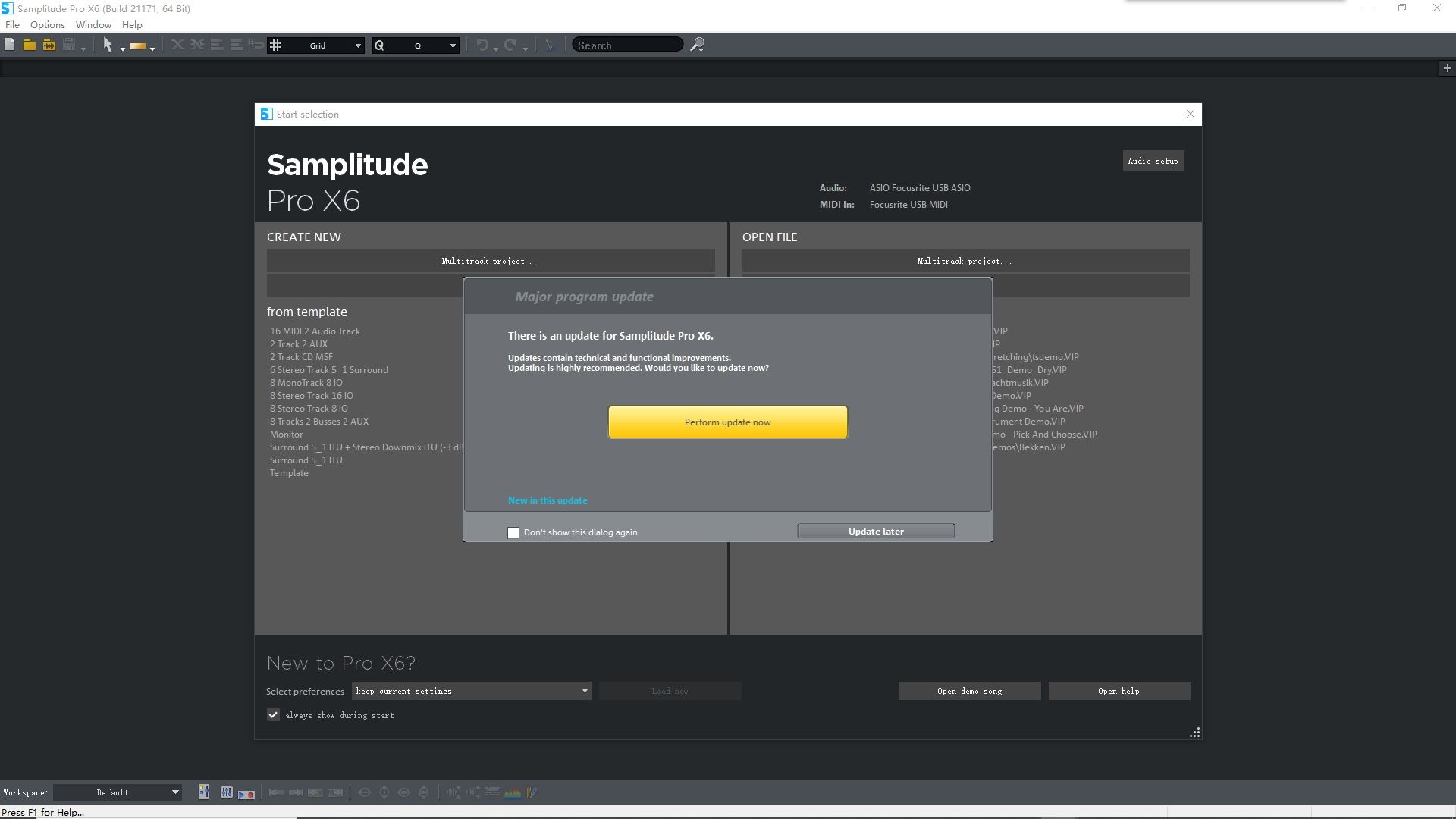The width and height of the screenshot is (1456, 819).
Task: Open project via yellow folder icon
Action: [29, 45]
